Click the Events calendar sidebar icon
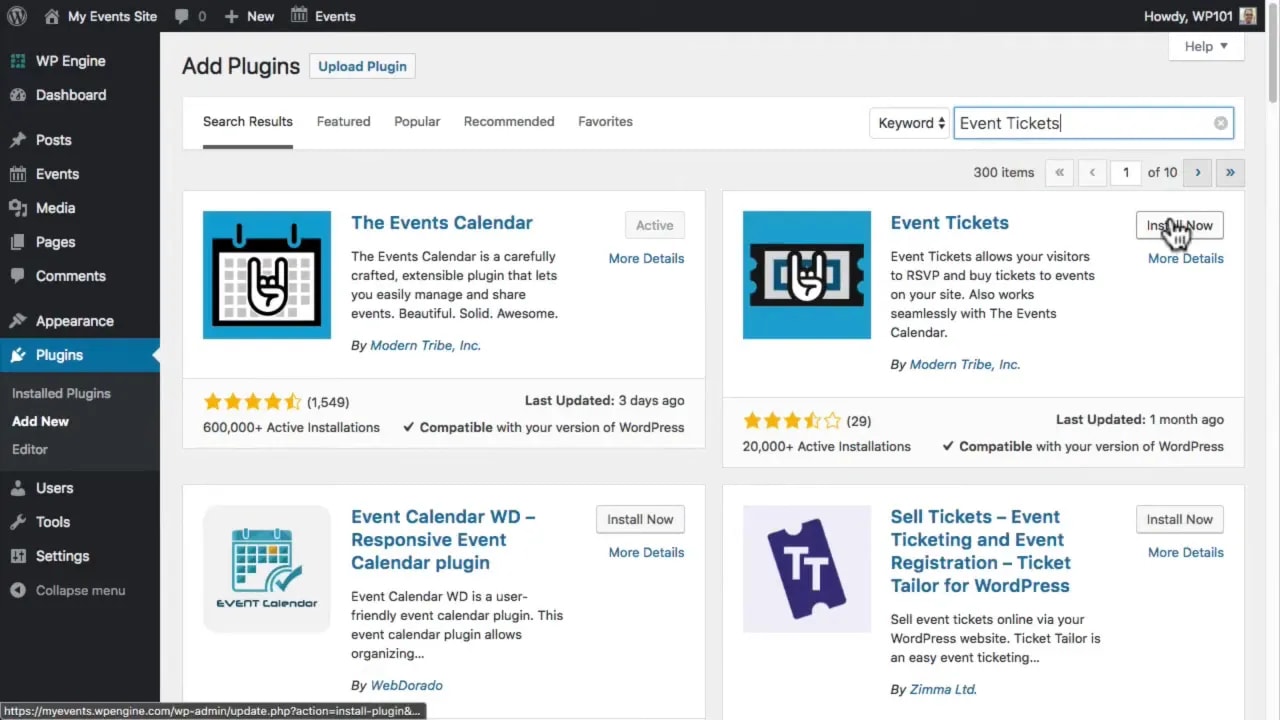 pos(18,174)
